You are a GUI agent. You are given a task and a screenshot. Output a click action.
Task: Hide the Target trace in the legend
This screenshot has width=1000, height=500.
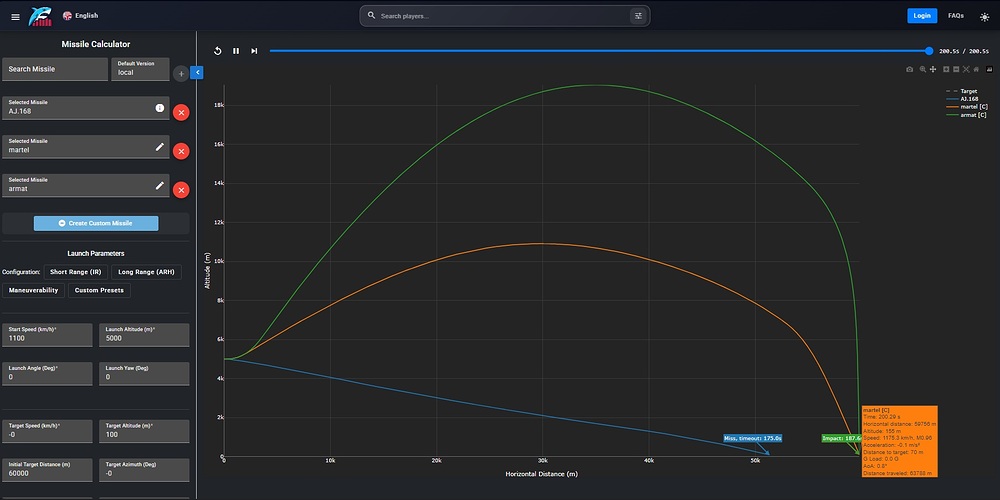pyautogui.click(x=968, y=91)
